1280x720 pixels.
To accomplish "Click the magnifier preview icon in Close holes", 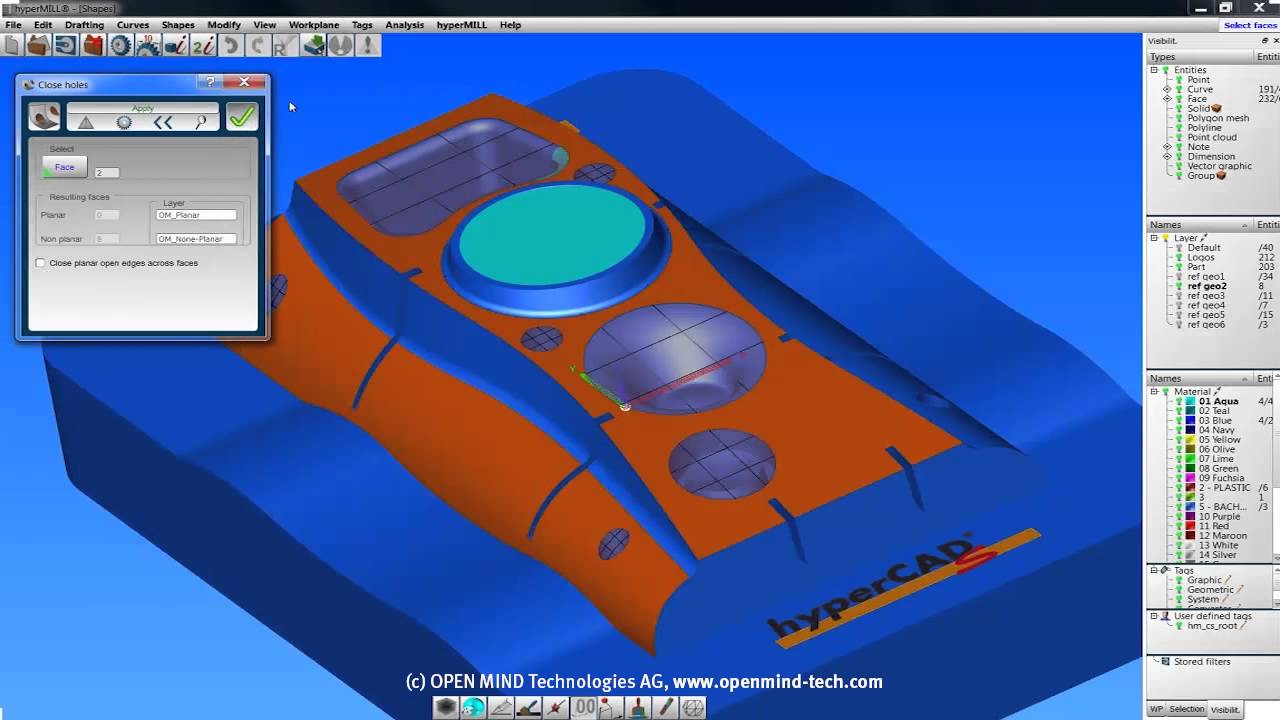I will click(201, 122).
